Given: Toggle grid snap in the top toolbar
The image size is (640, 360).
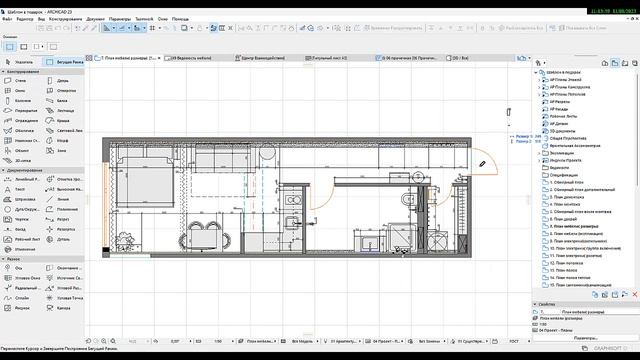Looking at the screenshot, I should pos(152,28).
